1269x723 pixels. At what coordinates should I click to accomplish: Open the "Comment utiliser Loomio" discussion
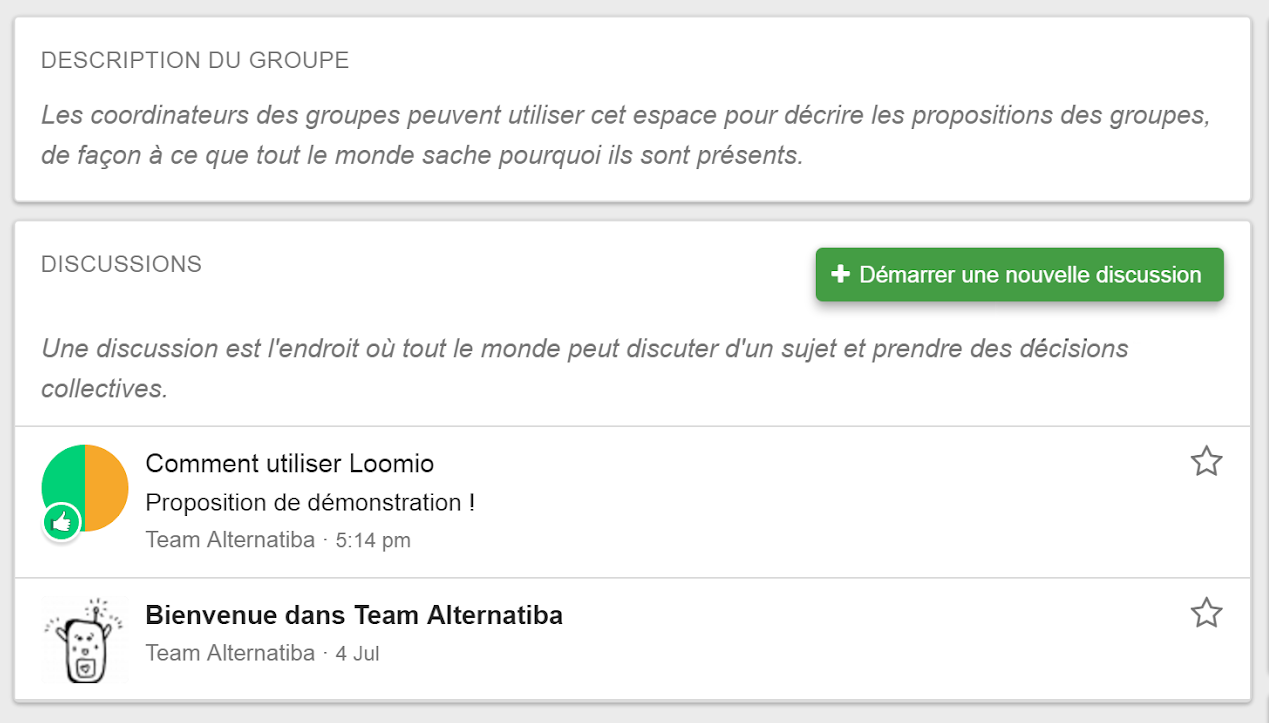tap(290, 463)
